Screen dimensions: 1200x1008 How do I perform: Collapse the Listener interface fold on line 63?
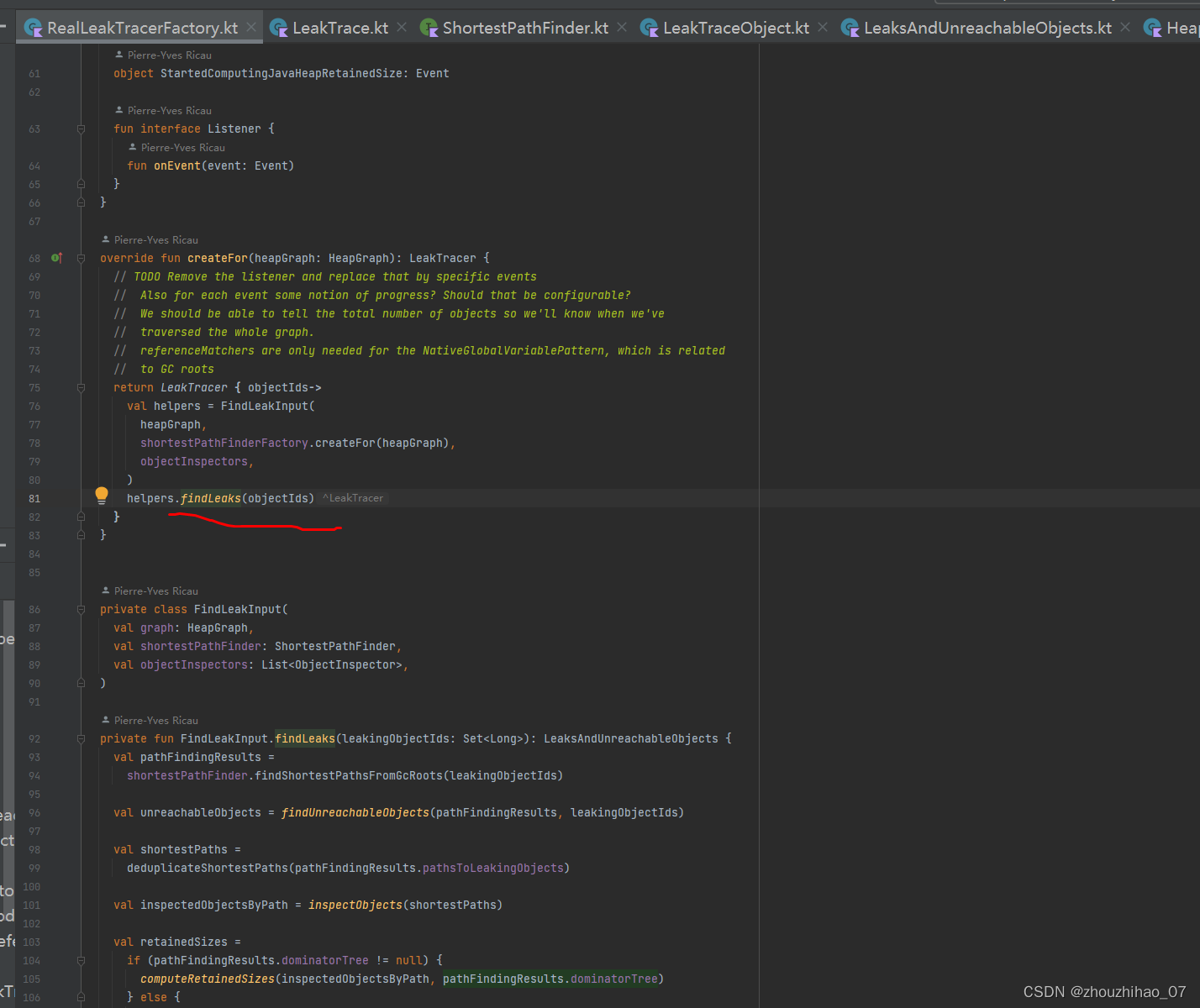click(x=81, y=129)
